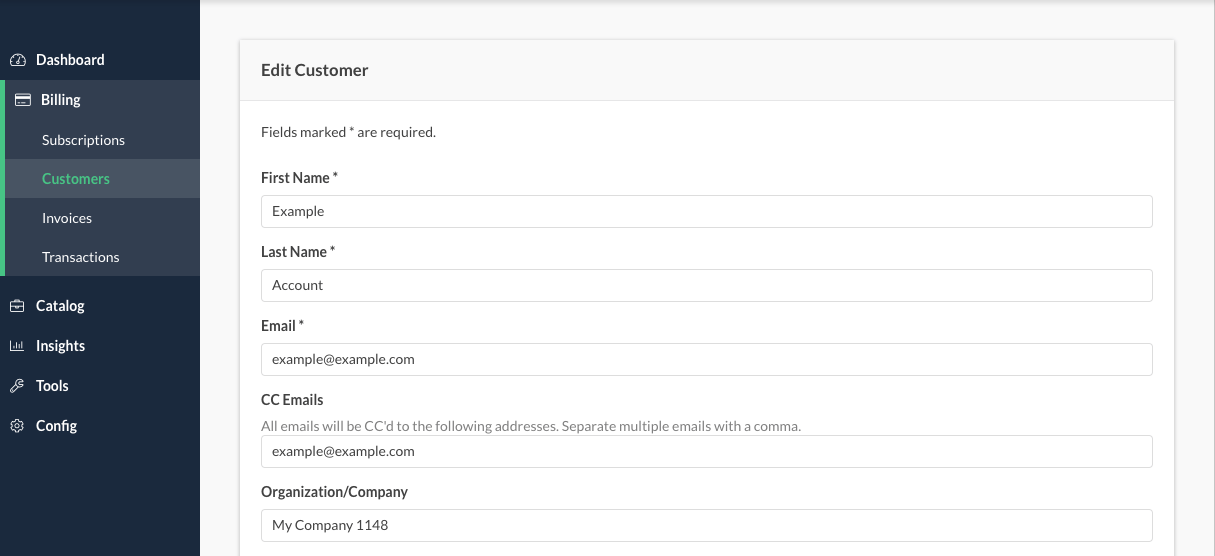Click the Catalog briefcase icon

(x=17, y=306)
